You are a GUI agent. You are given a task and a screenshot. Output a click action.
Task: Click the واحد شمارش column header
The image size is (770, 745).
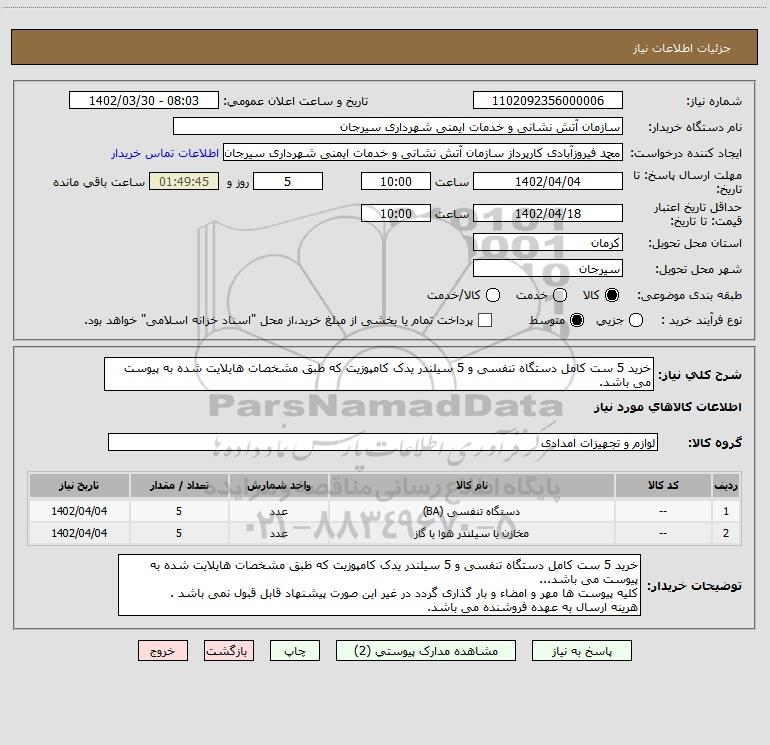pos(278,485)
